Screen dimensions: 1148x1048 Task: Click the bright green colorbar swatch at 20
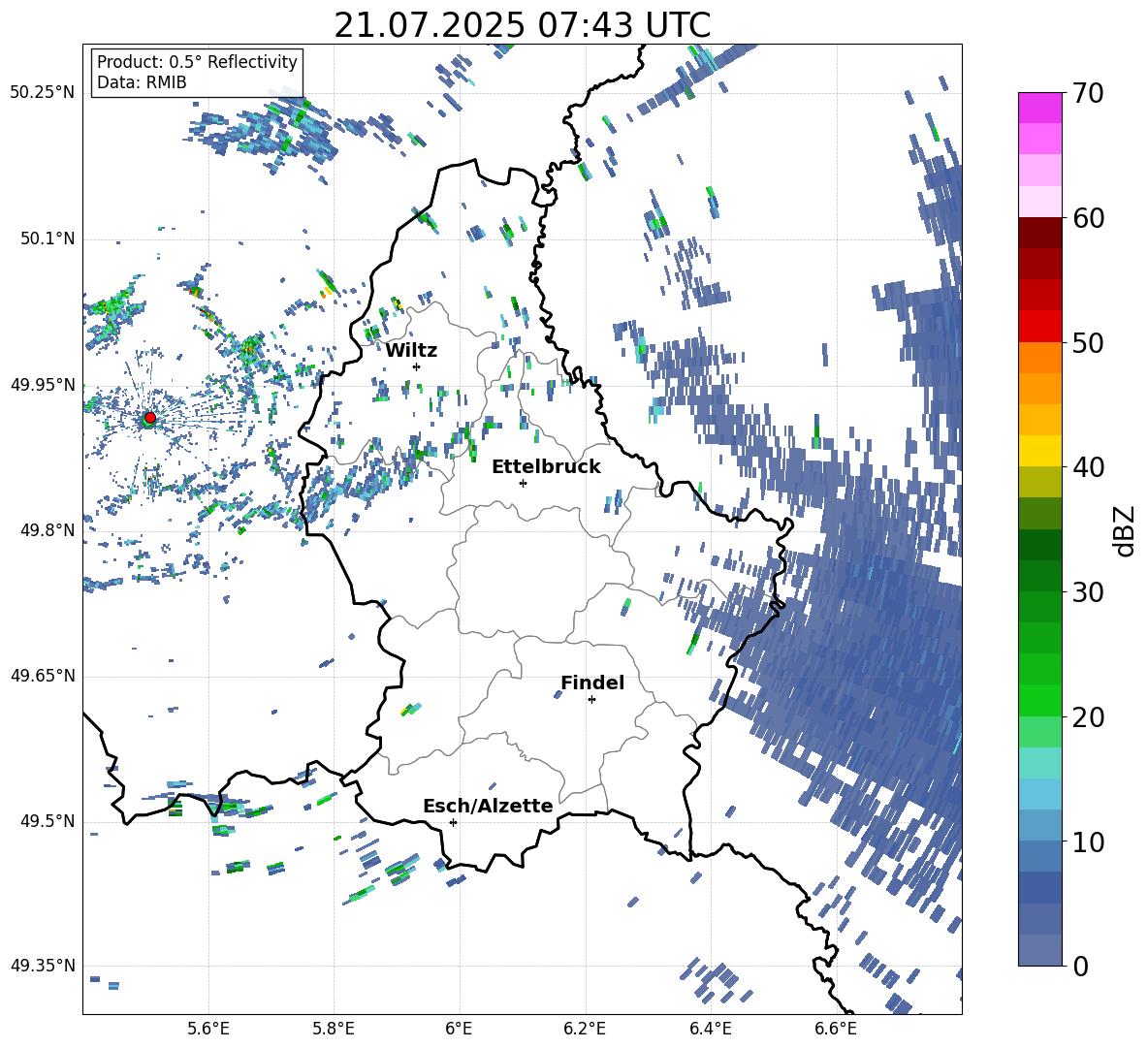(1039, 700)
